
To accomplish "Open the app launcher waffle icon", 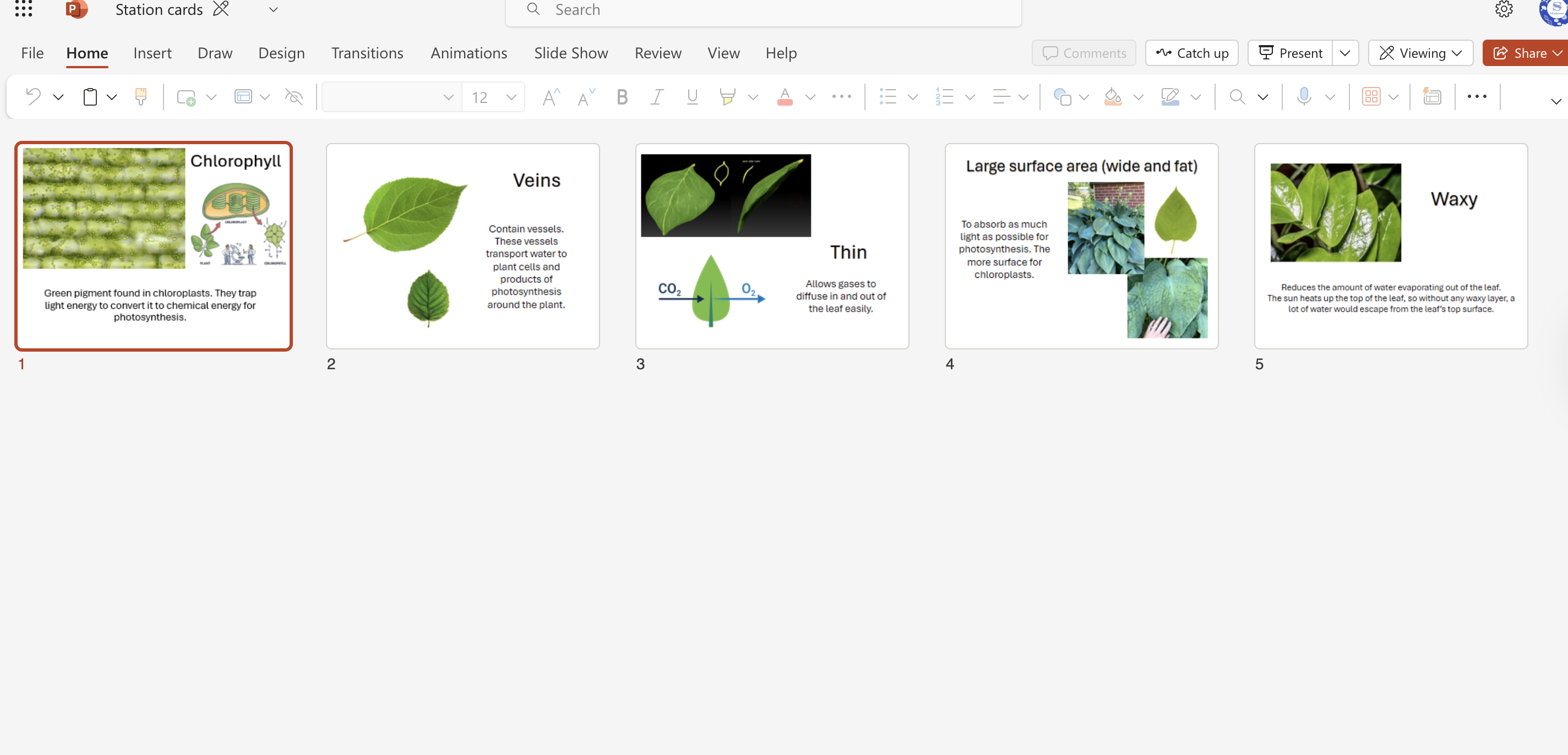I will click(23, 8).
